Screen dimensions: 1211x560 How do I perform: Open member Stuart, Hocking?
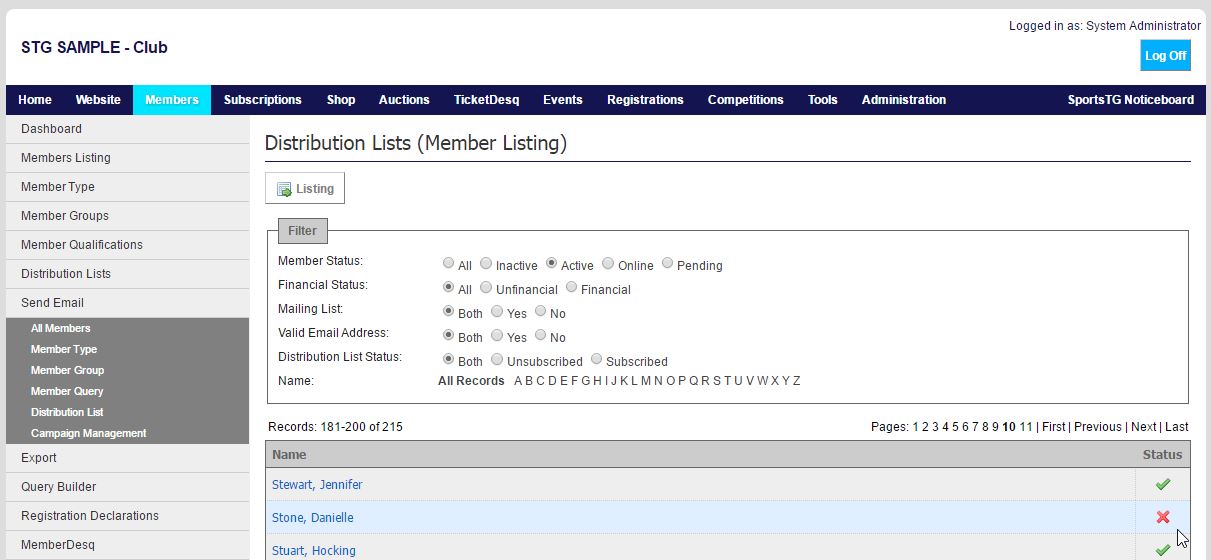[x=314, y=551]
